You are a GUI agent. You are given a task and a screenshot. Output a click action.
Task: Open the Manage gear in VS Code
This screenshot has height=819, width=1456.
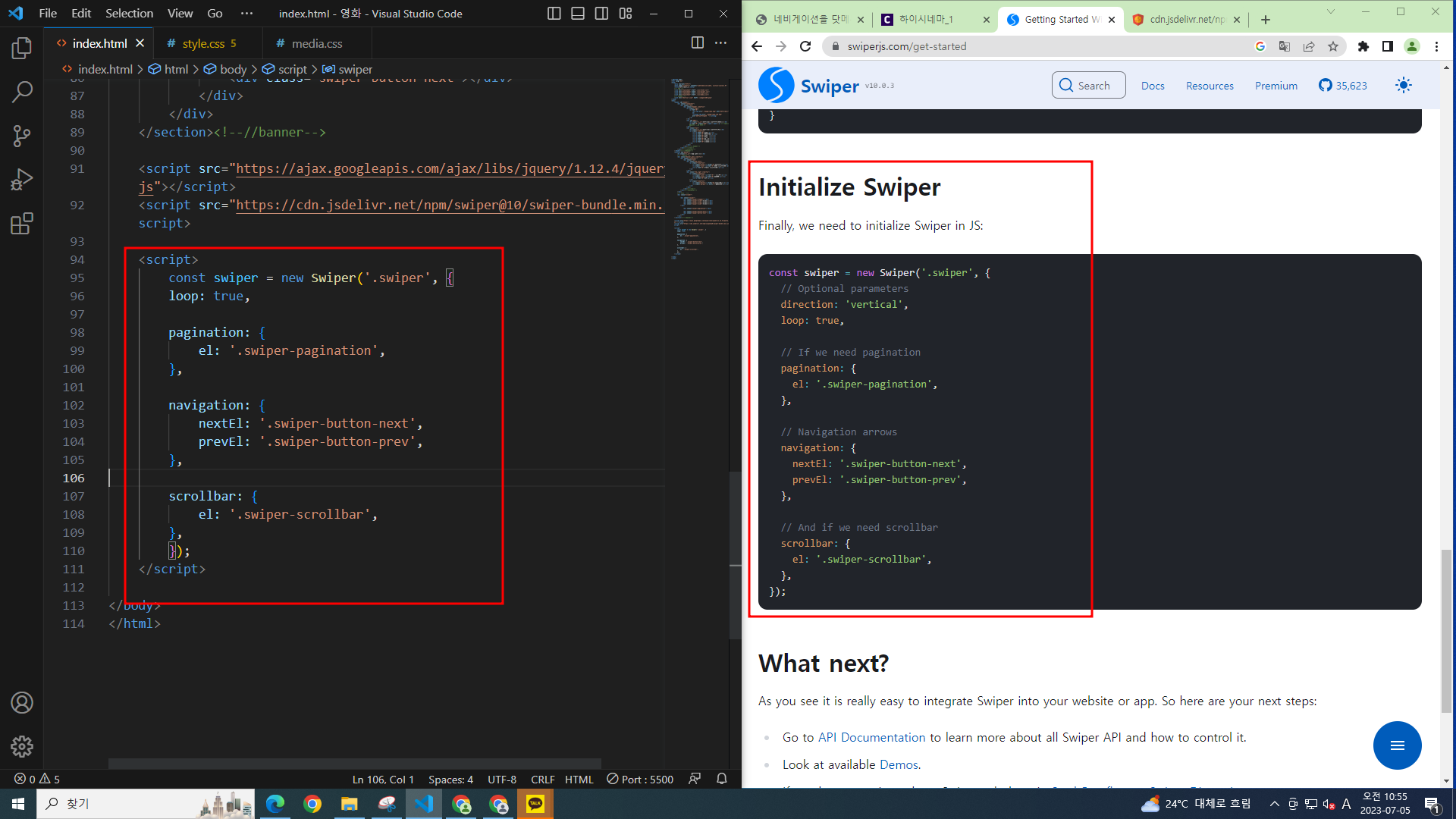(22, 746)
